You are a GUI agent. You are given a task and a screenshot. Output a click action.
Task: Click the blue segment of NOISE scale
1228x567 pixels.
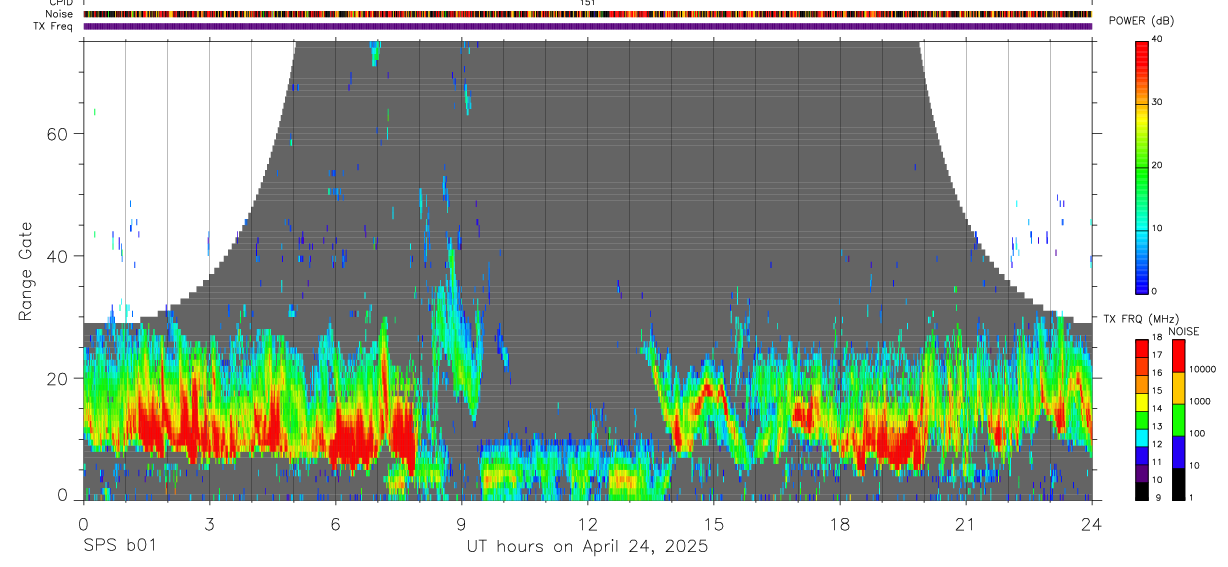[1179, 452]
